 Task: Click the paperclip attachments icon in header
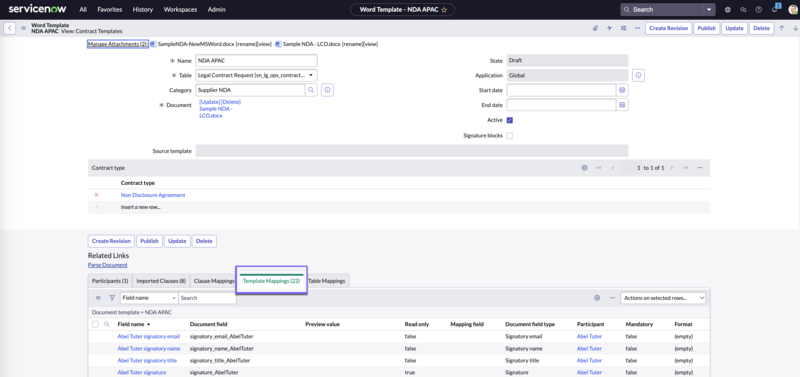click(595, 28)
